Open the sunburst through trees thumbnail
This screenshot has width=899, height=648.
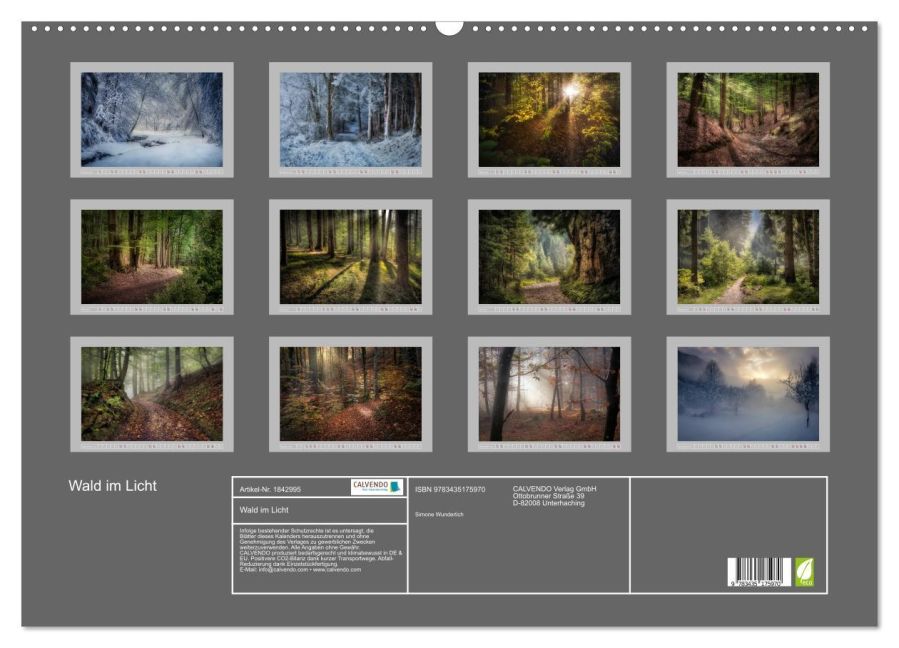click(x=549, y=119)
